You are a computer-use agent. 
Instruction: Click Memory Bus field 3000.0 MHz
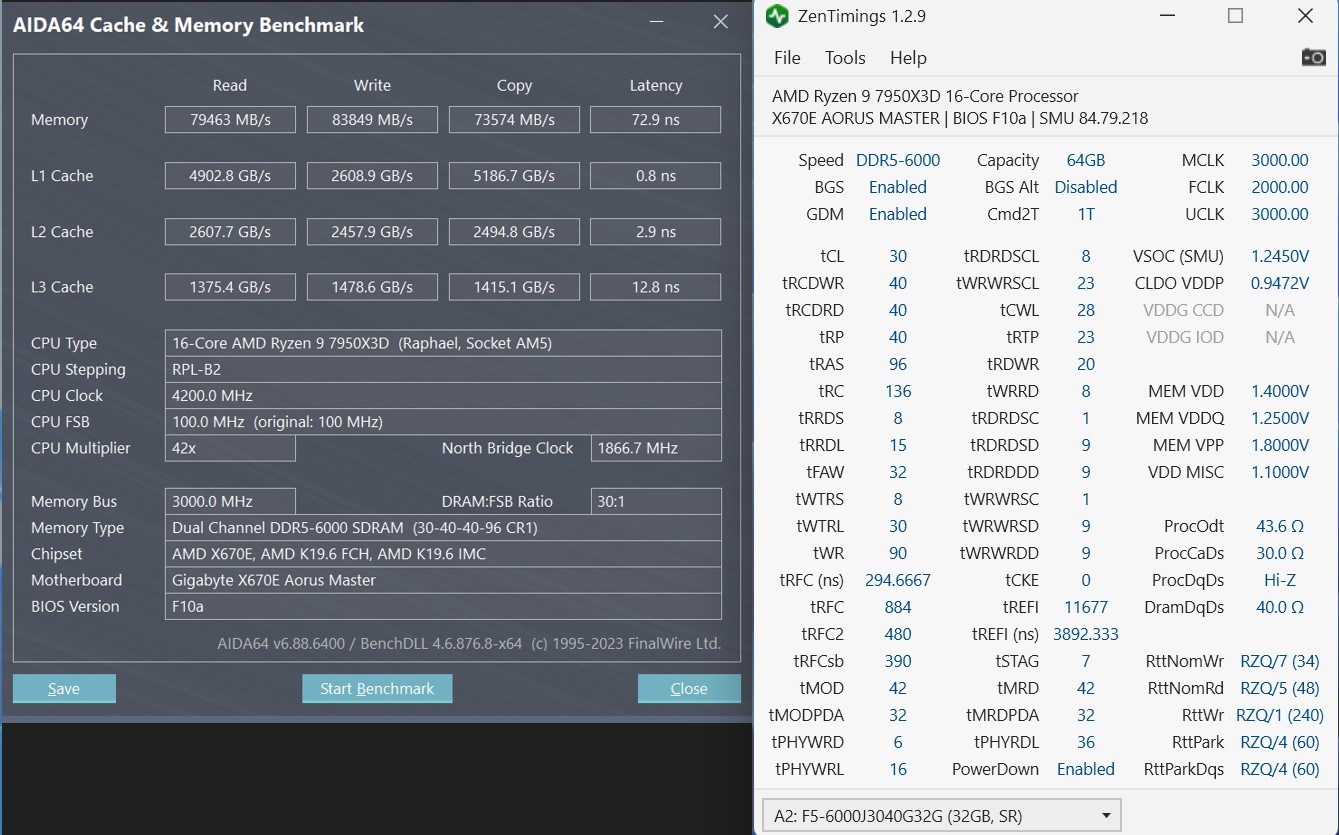(230, 501)
